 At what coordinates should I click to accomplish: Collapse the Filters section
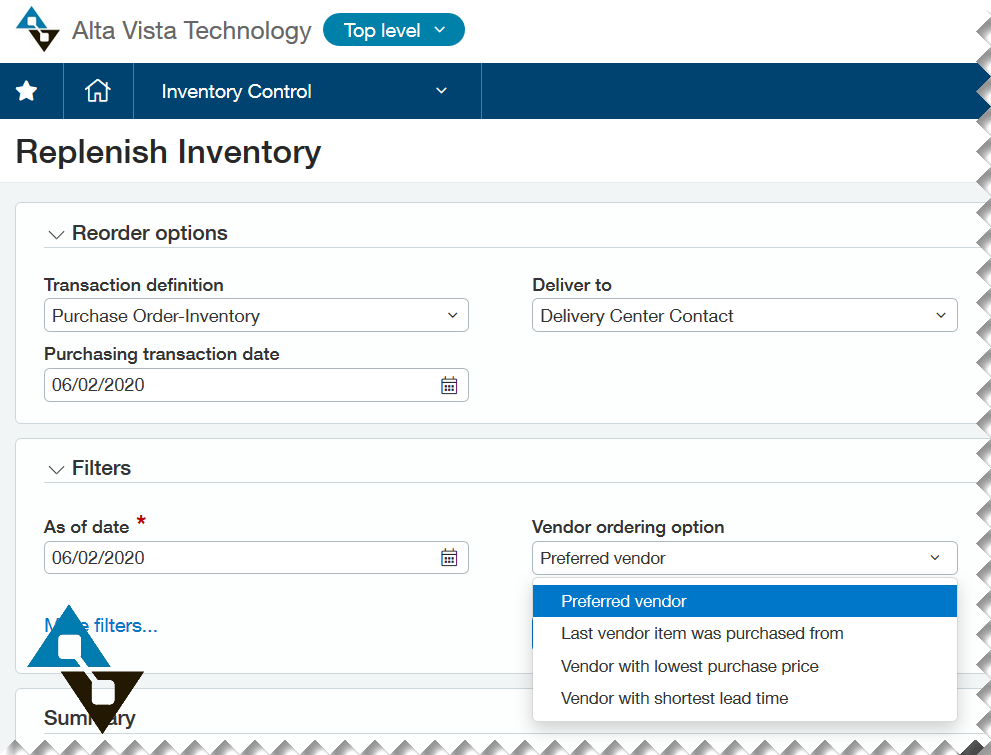tap(56, 469)
